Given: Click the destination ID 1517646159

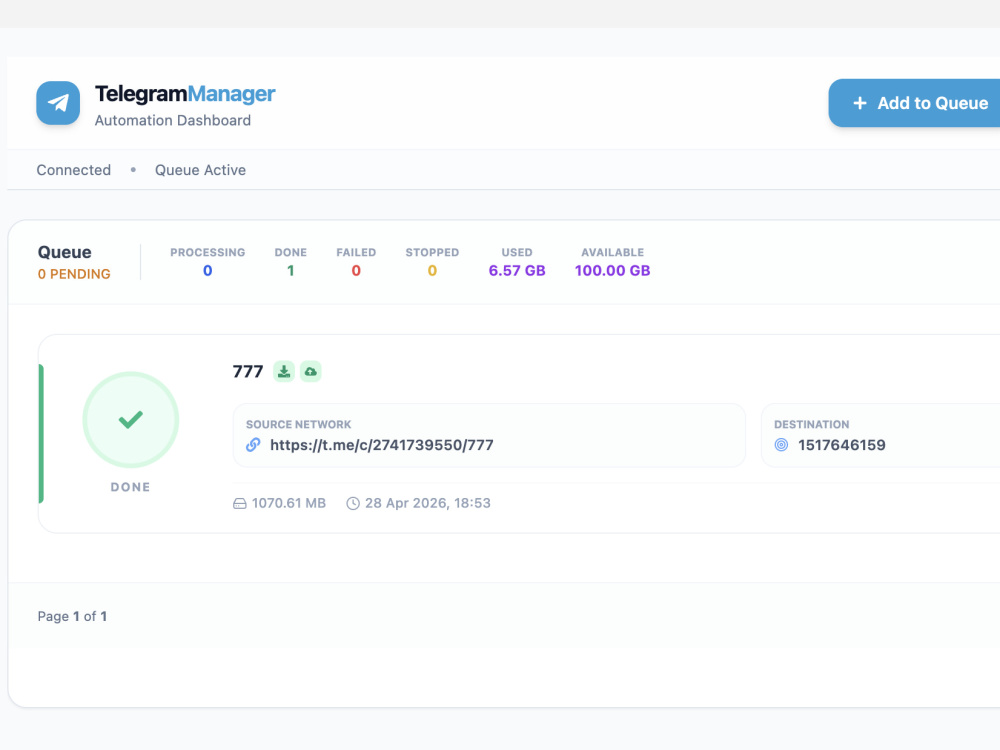Looking at the screenshot, I should pos(841,445).
